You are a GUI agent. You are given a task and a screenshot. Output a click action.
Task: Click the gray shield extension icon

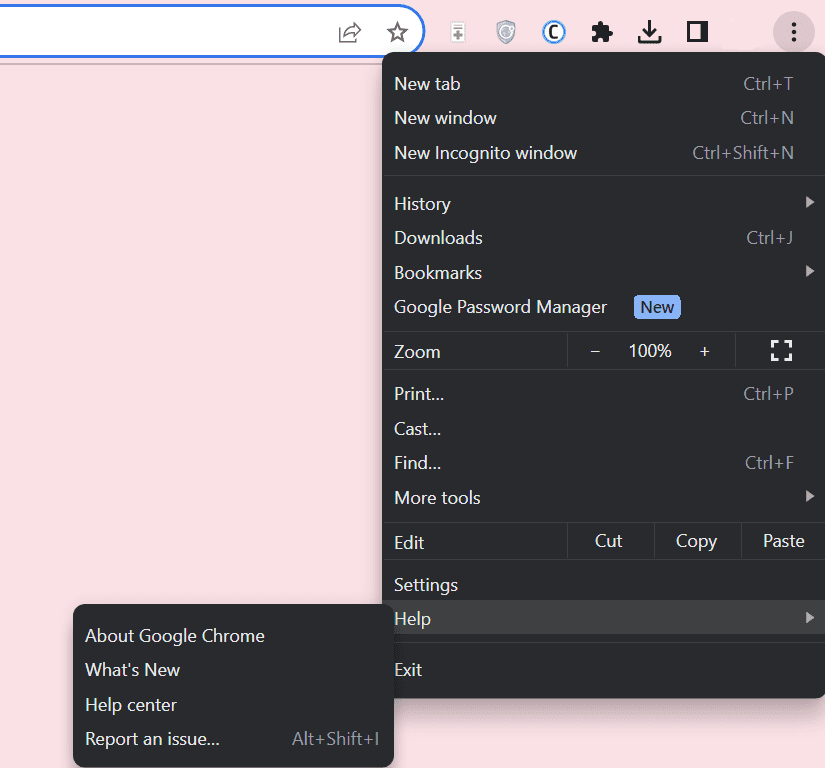pyautogui.click(x=506, y=33)
